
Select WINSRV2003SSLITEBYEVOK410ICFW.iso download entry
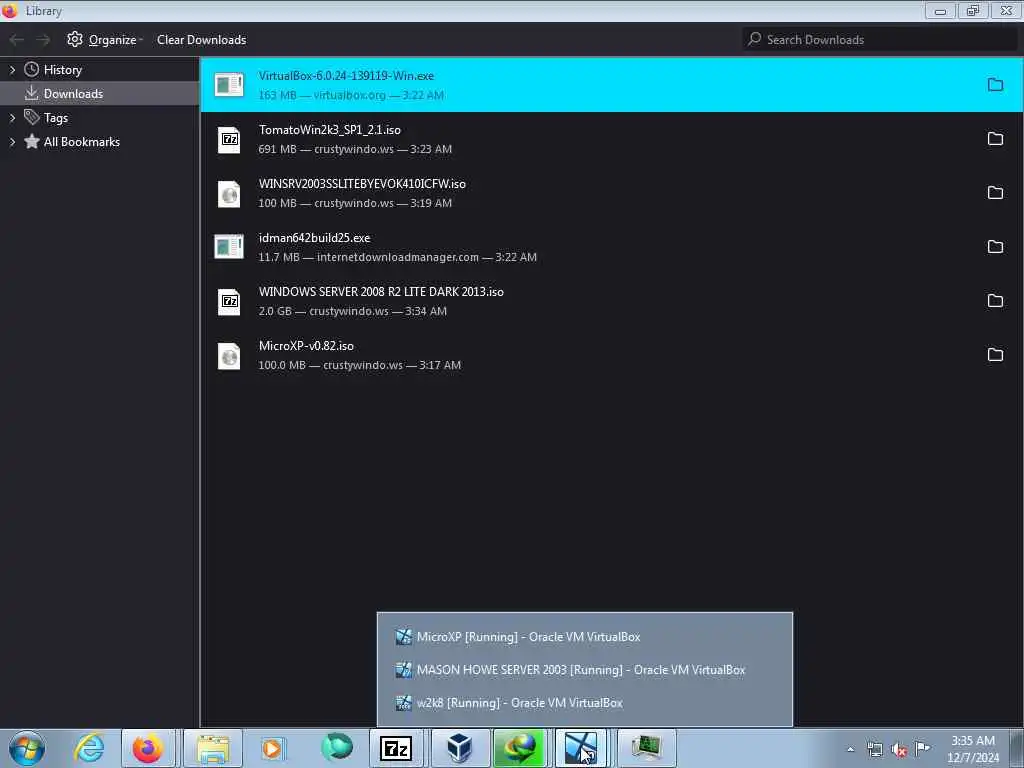(611, 193)
